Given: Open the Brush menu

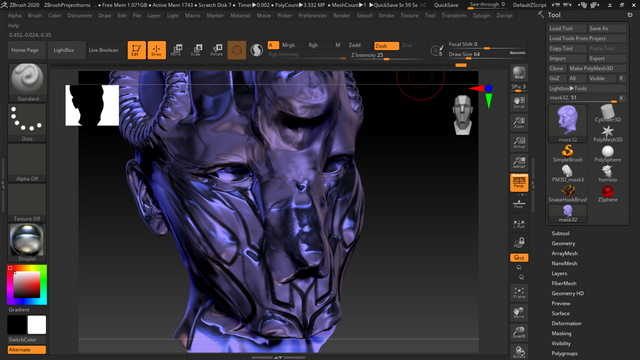Looking at the screenshot, I should pyautogui.click(x=35, y=16).
